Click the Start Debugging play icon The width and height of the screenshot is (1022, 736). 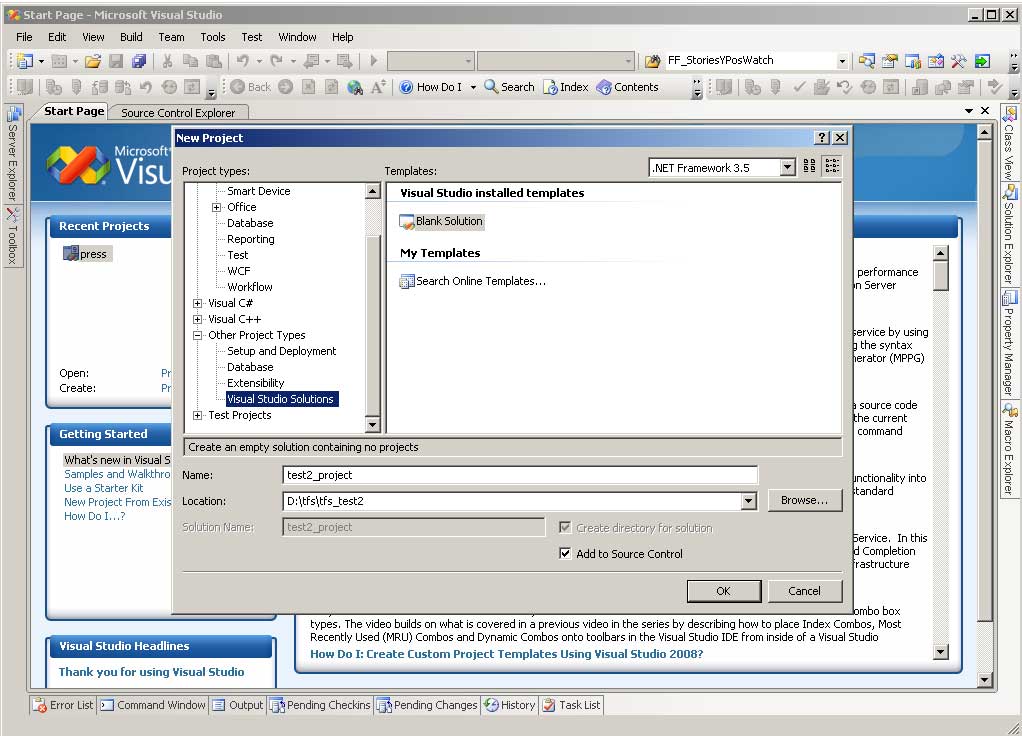373,61
